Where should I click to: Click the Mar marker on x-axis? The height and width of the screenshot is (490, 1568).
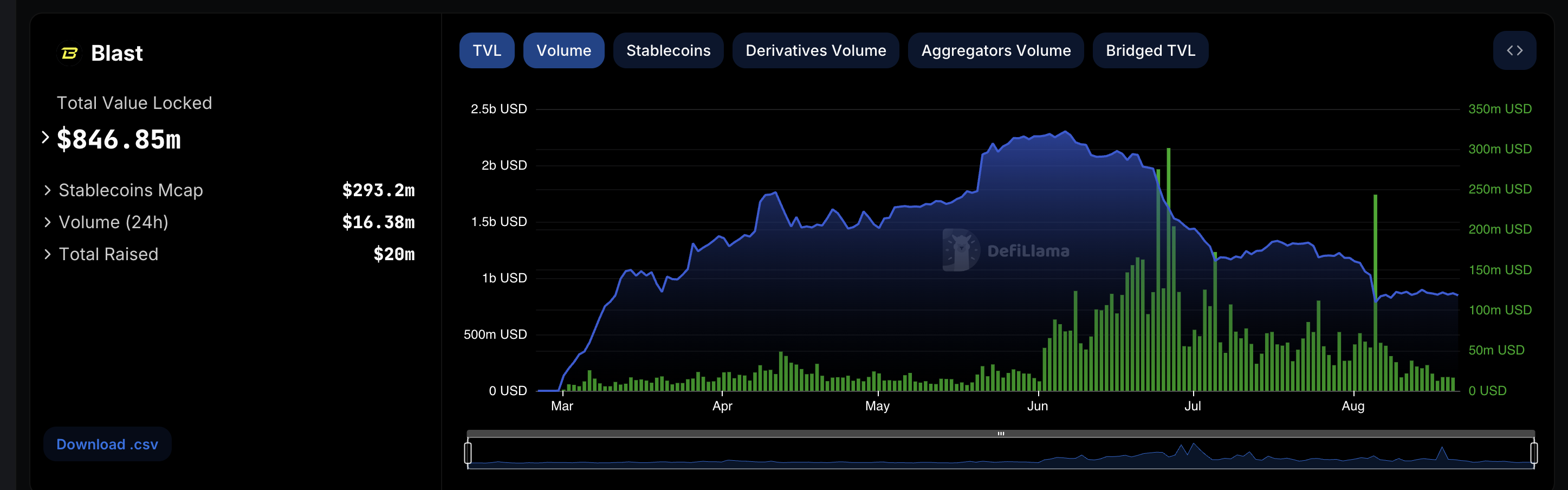click(x=562, y=406)
